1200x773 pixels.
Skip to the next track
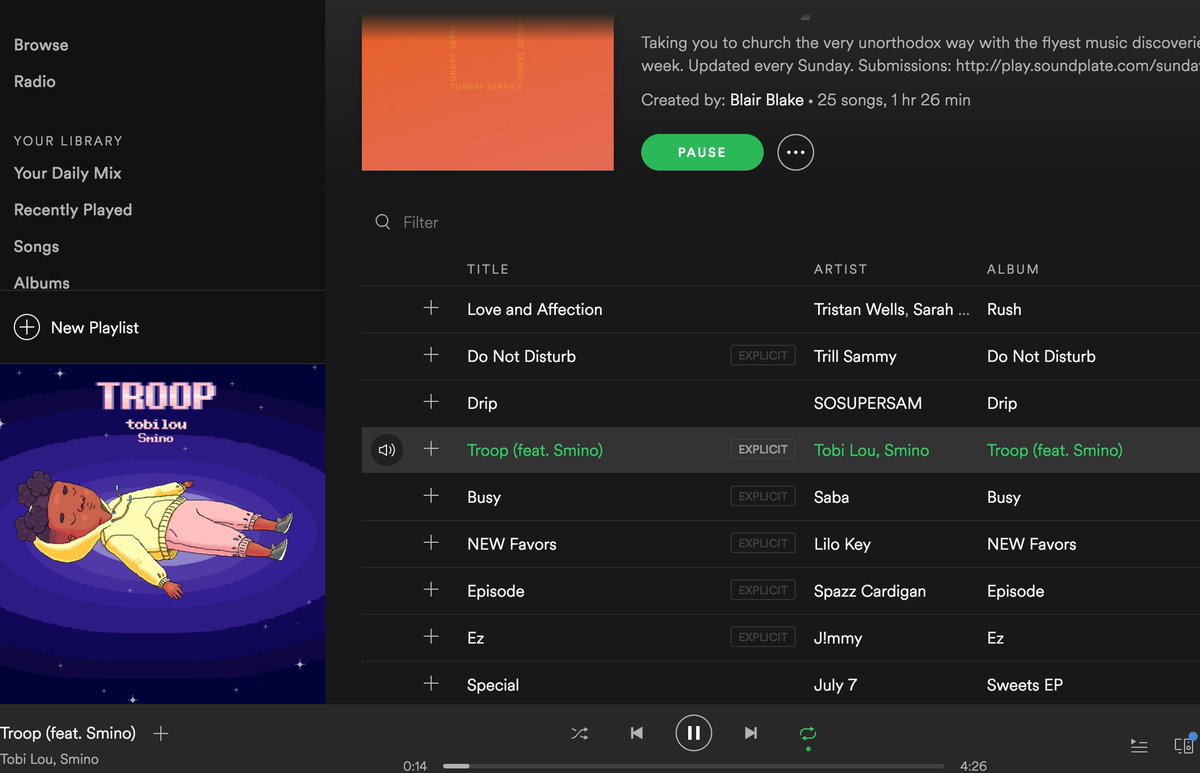(751, 733)
